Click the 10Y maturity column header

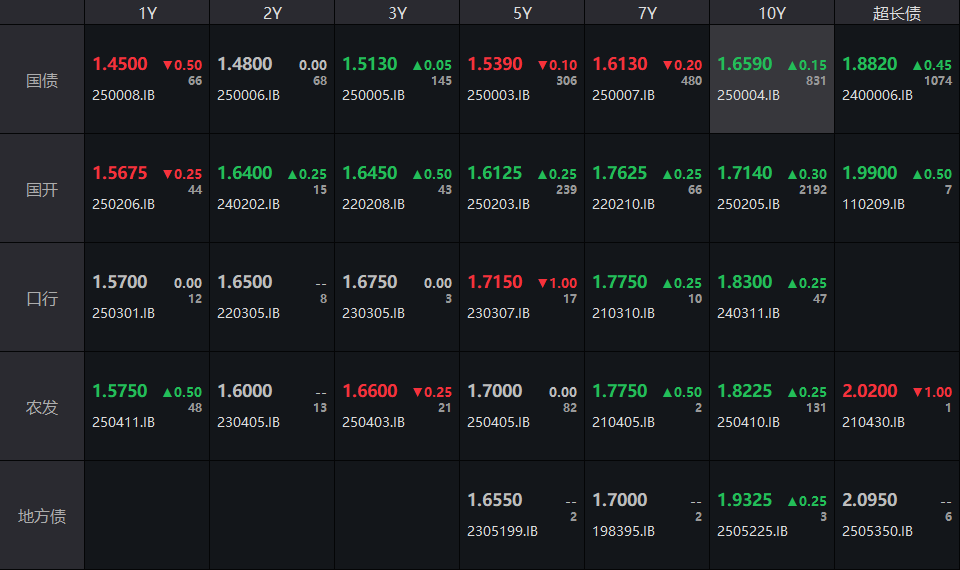tap(771, 13)
